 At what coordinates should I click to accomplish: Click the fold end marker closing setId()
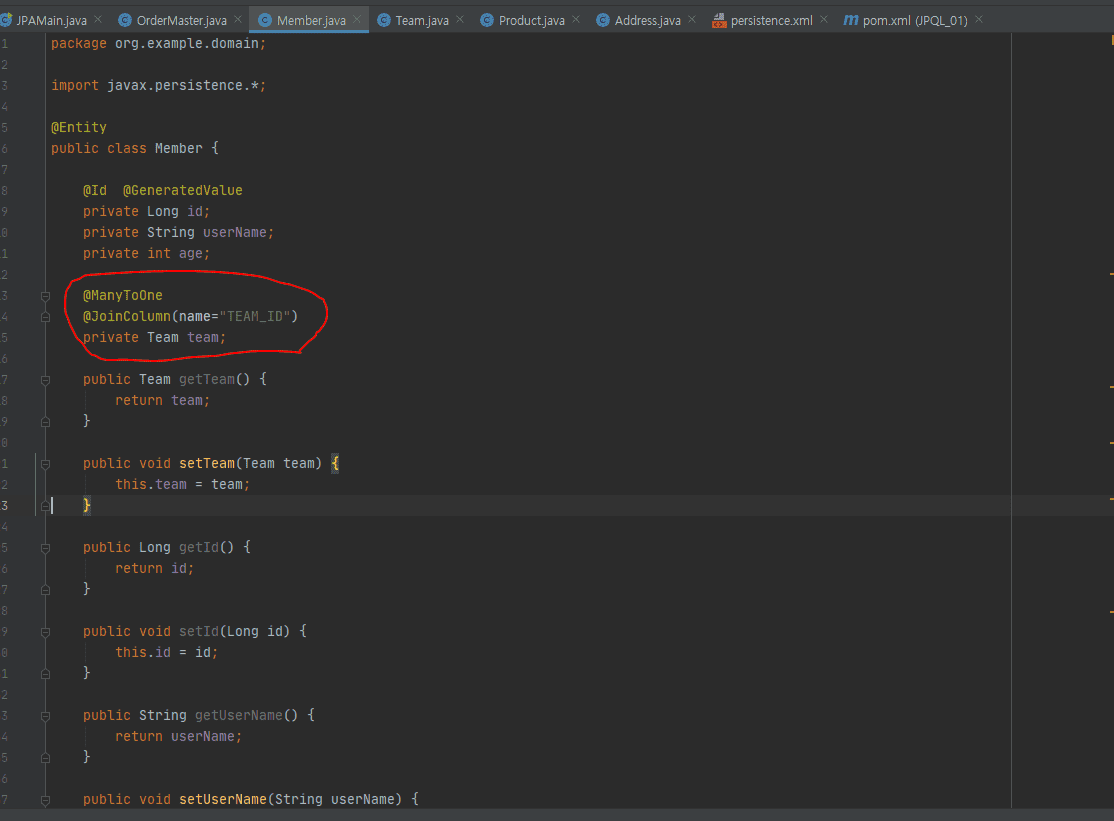(45, 674)
